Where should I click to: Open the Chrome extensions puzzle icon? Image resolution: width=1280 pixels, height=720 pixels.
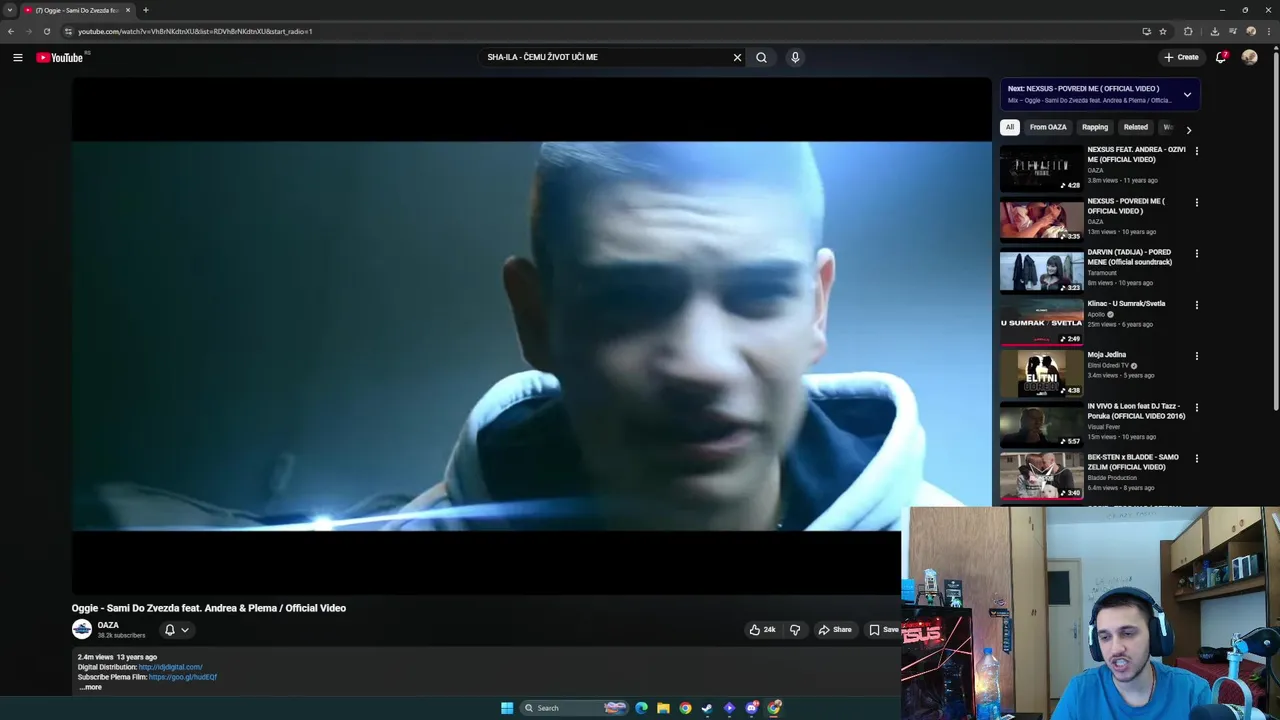(1188, 31)
